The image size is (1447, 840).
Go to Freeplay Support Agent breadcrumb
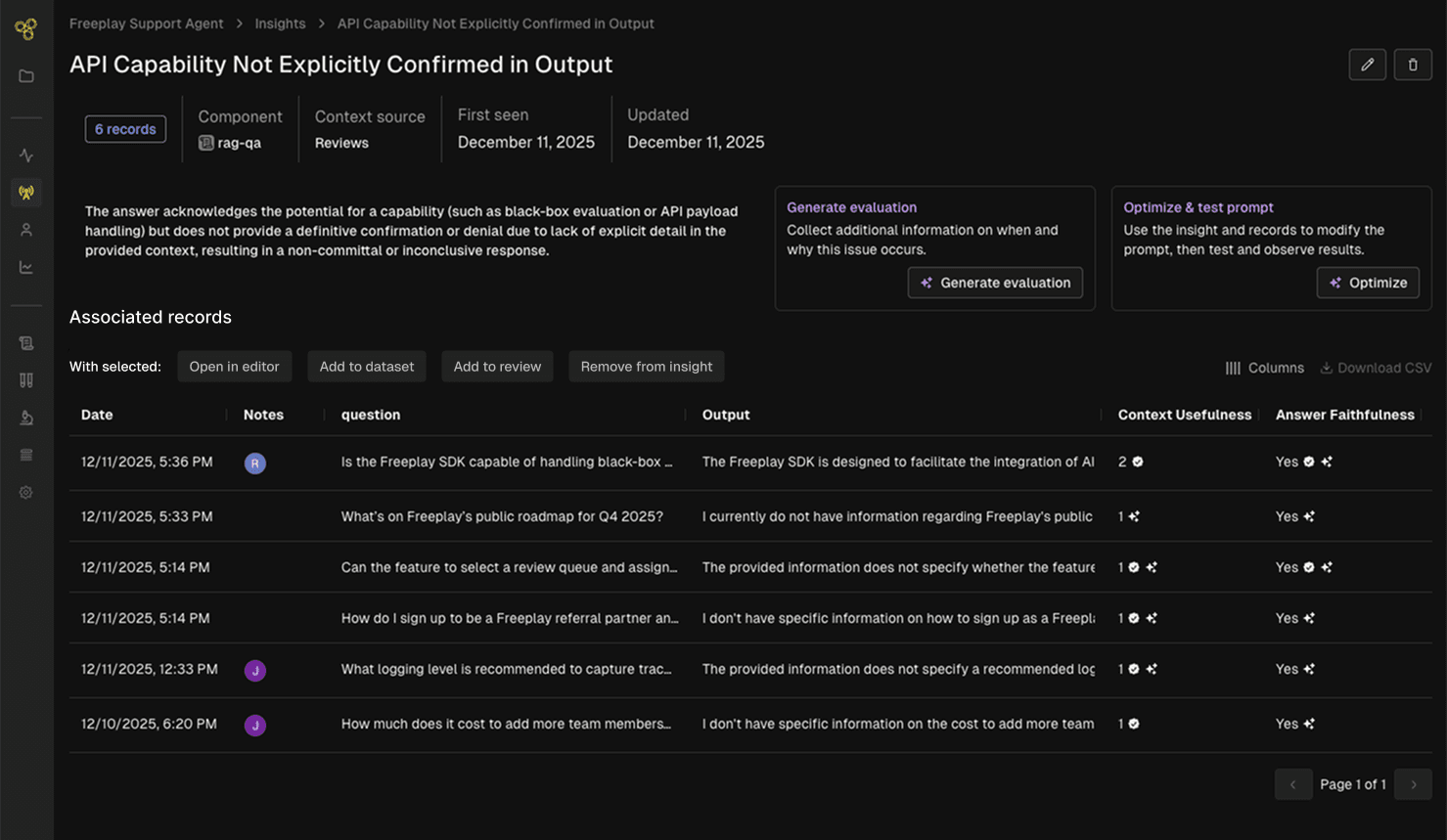(x=146, y=23)
